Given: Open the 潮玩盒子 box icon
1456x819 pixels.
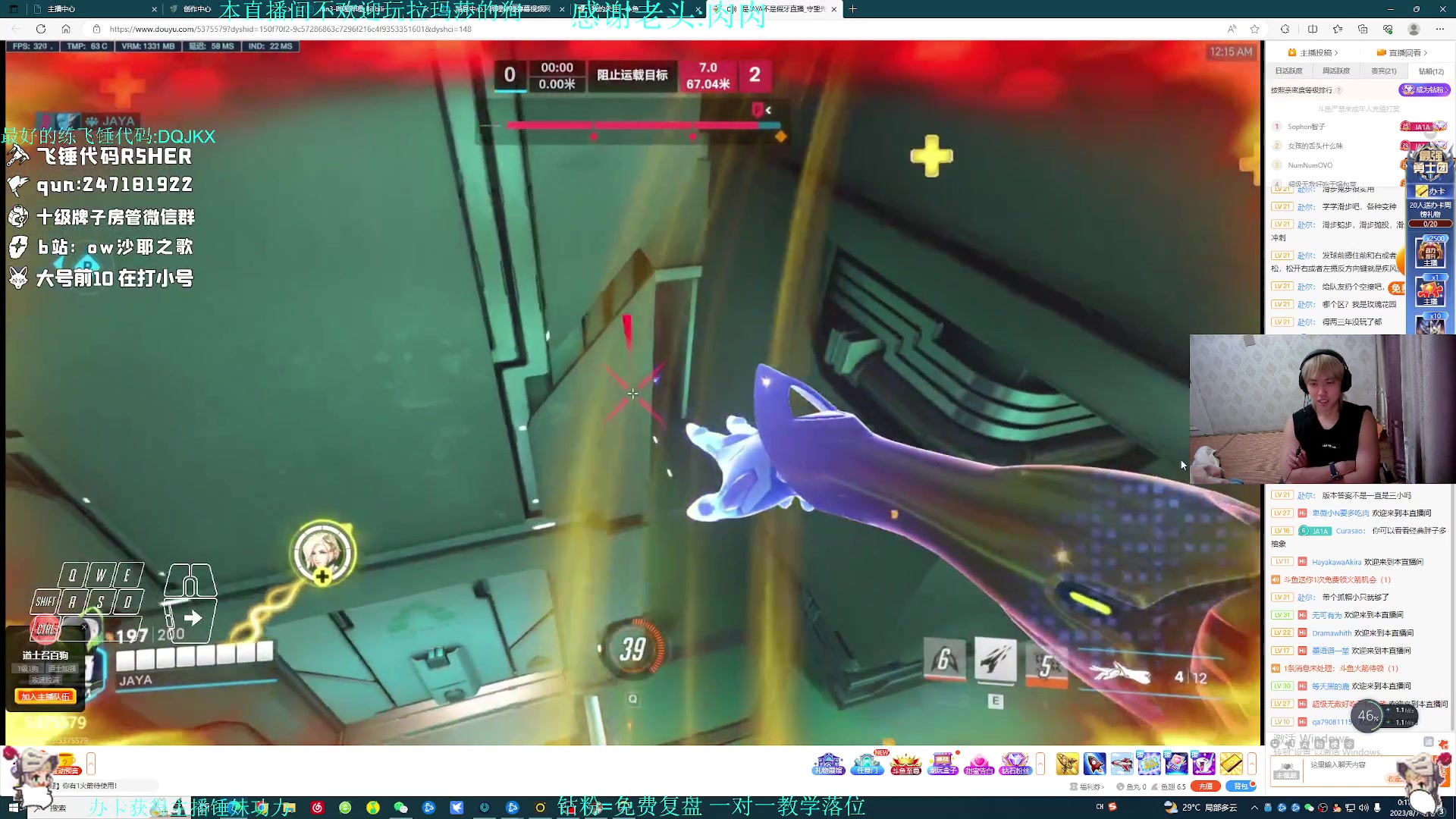Looking at the screenshot, I should click(943, 764).
